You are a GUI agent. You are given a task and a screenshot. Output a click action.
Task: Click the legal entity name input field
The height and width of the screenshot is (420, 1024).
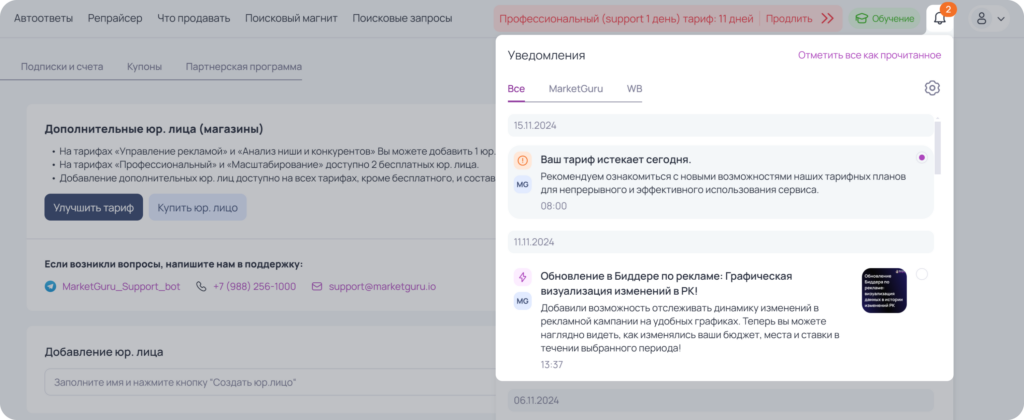point(270,382)
